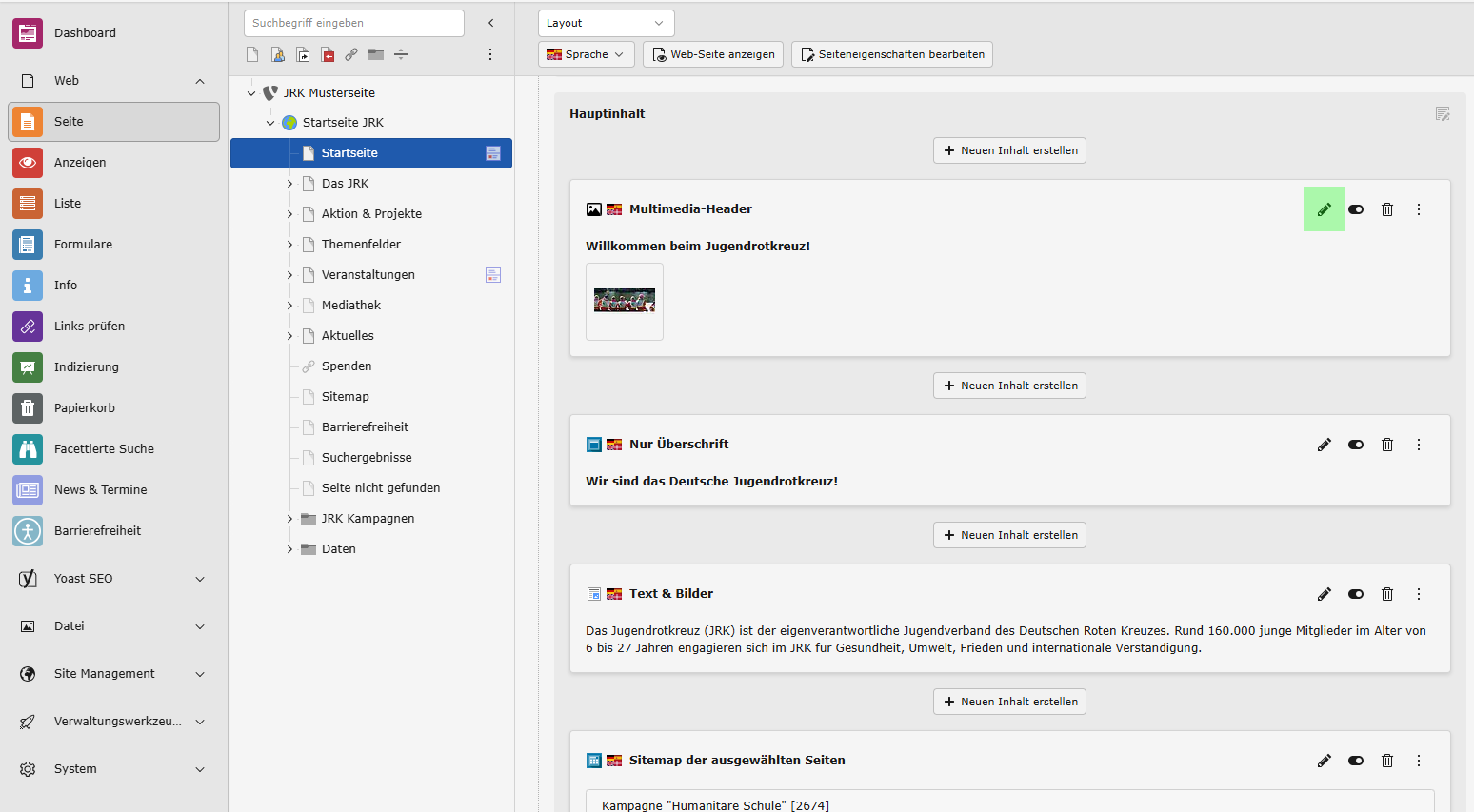Edit the Sitemap der ausgewählten Seiten element

1325,761
